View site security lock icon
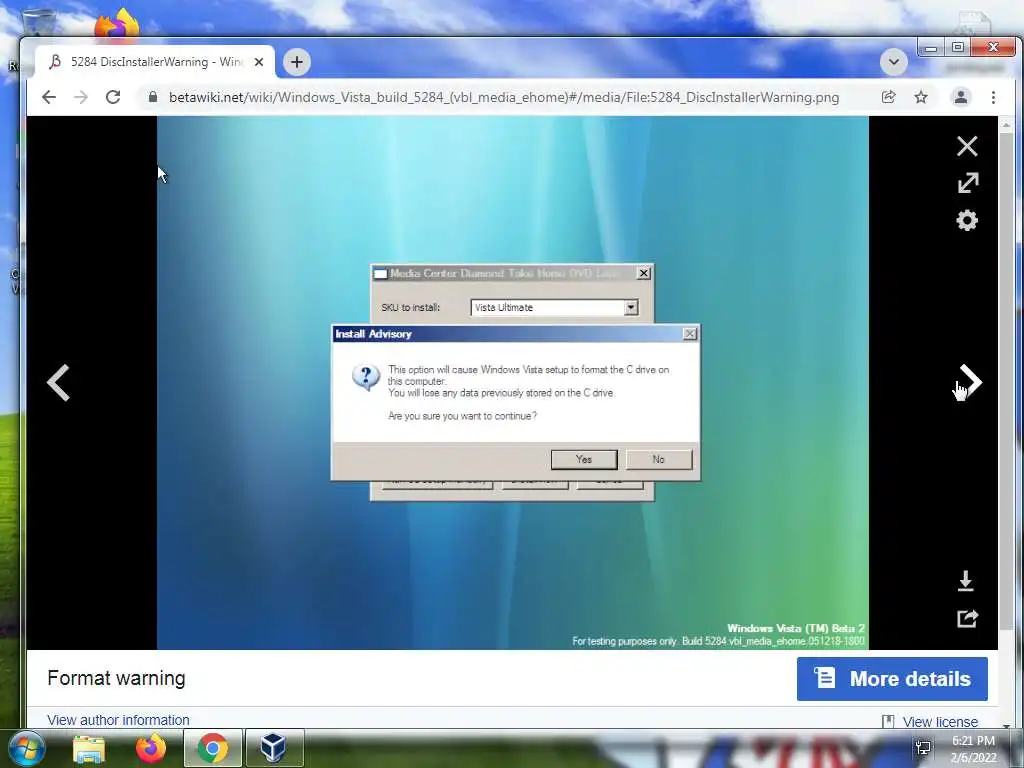 pos(153,97)
